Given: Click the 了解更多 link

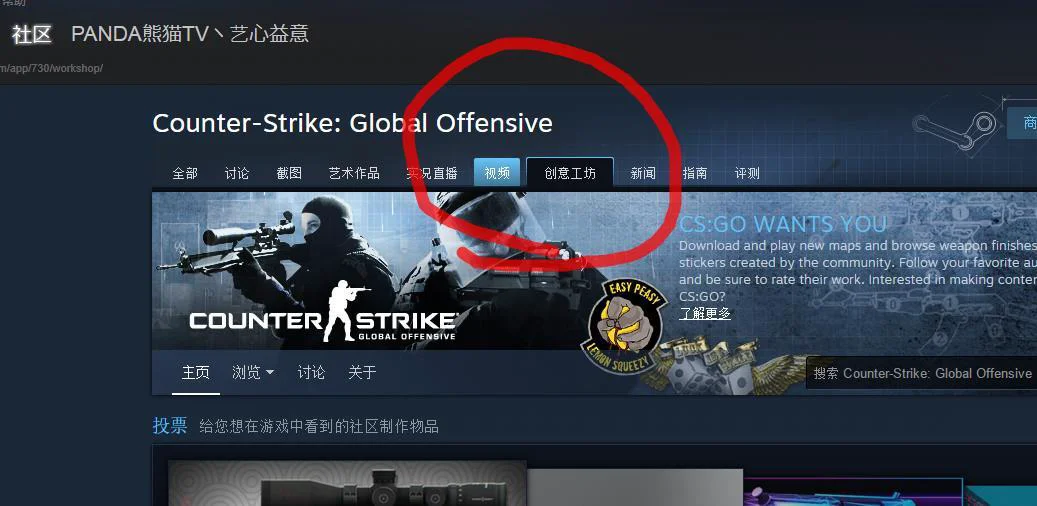Looking at the screenshot, I should [x=705, y=314].
